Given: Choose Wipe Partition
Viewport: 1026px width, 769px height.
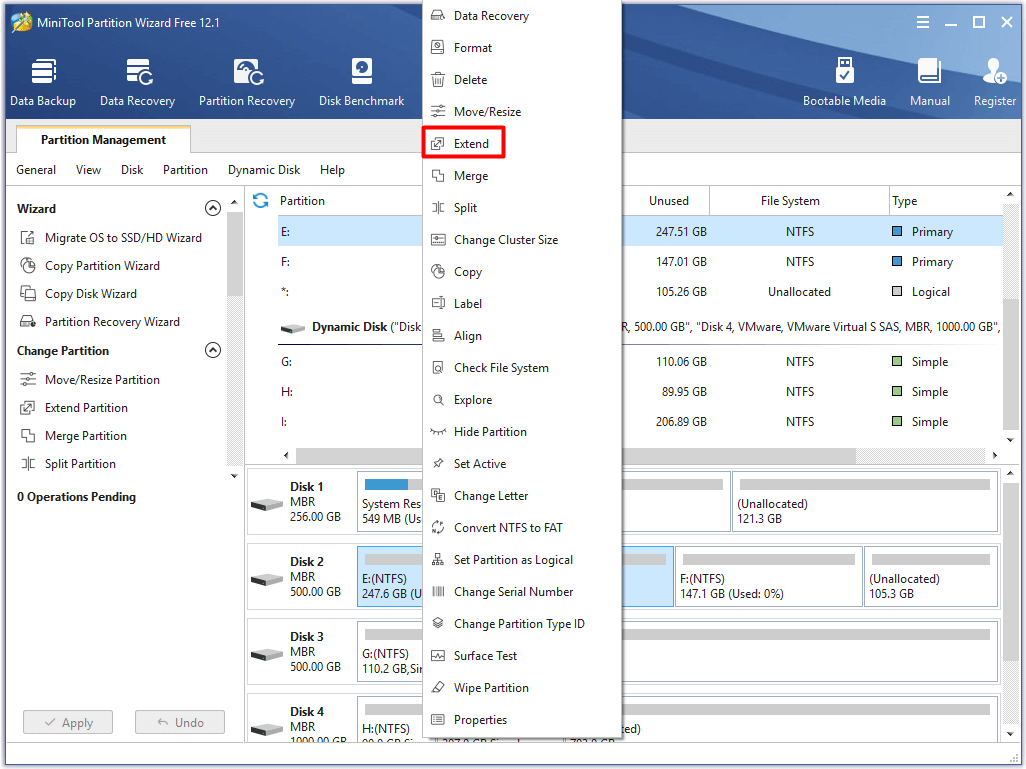Looking at the screenshot, I should tap(522, 688).
